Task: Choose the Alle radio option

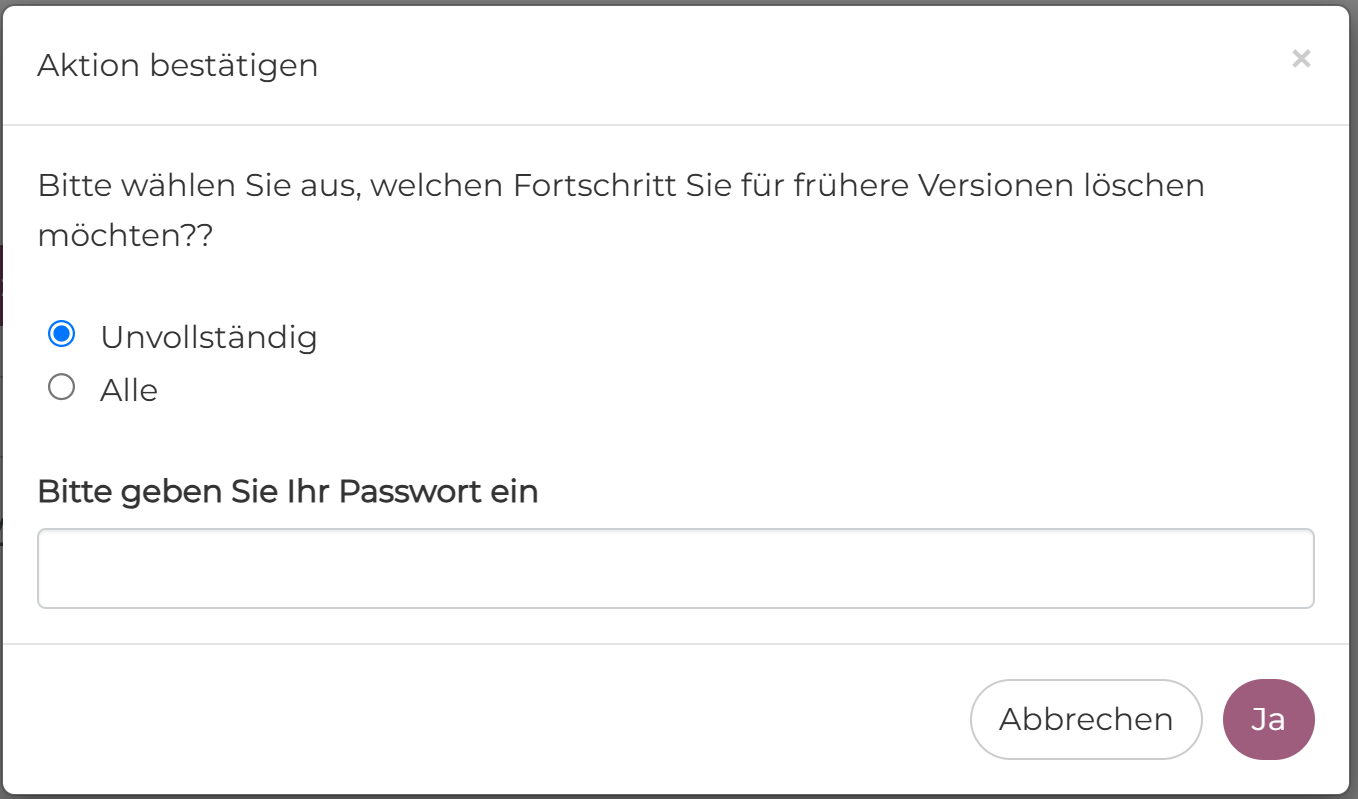Action: pos(62,387)
